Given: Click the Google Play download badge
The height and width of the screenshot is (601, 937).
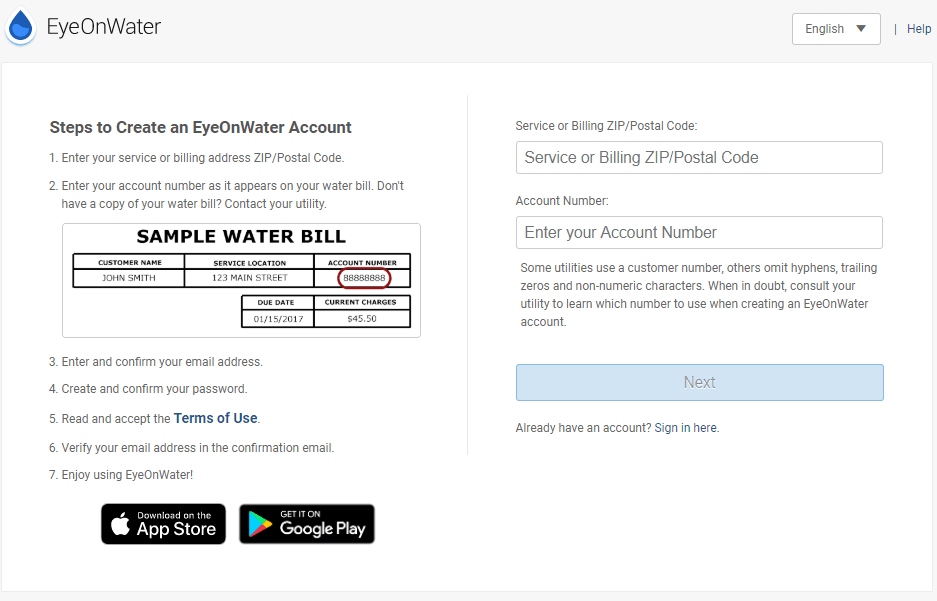Looking at the screenshot, I should tap(306, 523).
